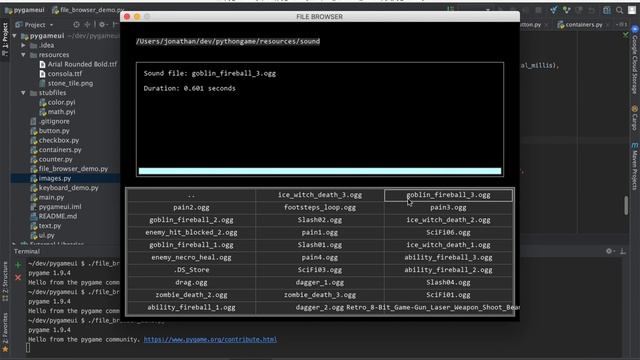Viewport: 640px width, 360px height.
Task: Expand the .idea folder
Action: [24, 45]
